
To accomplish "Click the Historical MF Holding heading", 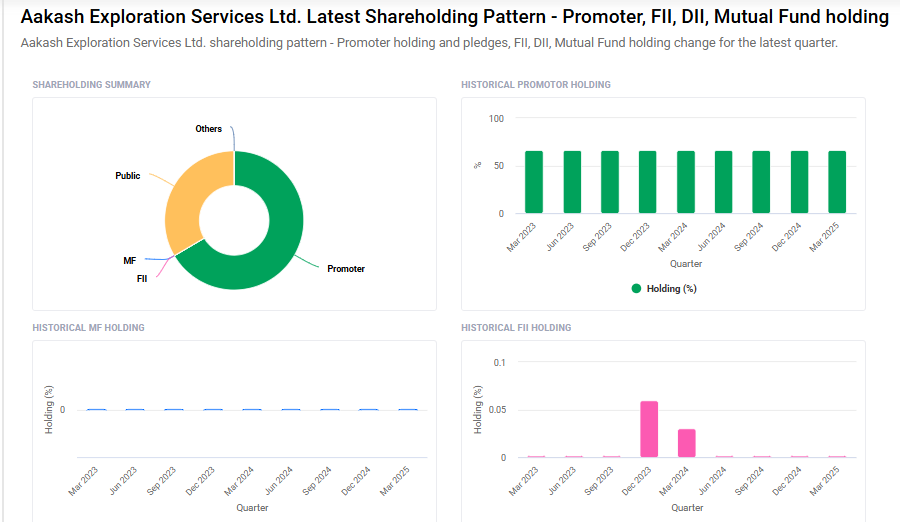I will coord(88,327).
